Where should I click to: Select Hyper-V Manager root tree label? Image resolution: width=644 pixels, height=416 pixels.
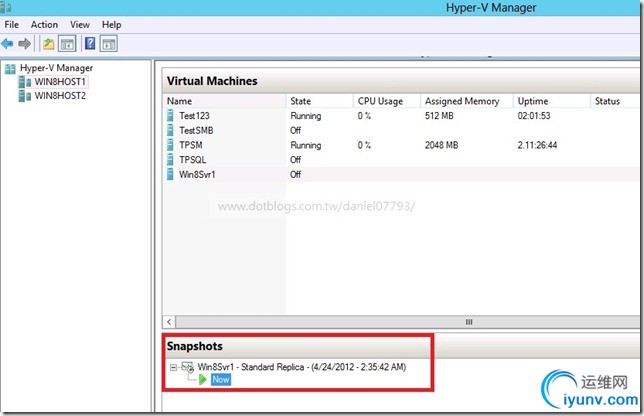[56, 68]
